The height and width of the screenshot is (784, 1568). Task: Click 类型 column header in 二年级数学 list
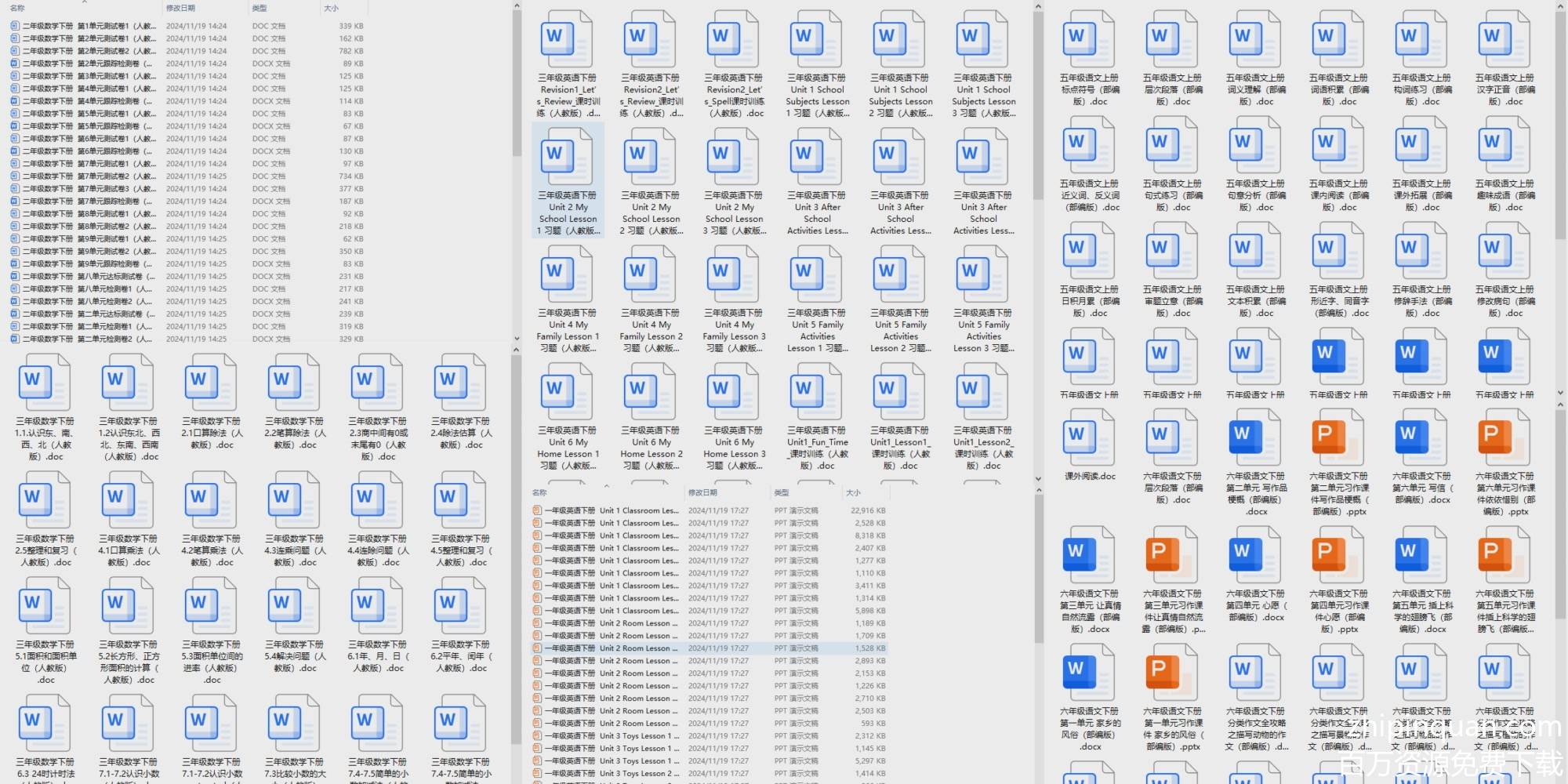[x=260, y=9]
